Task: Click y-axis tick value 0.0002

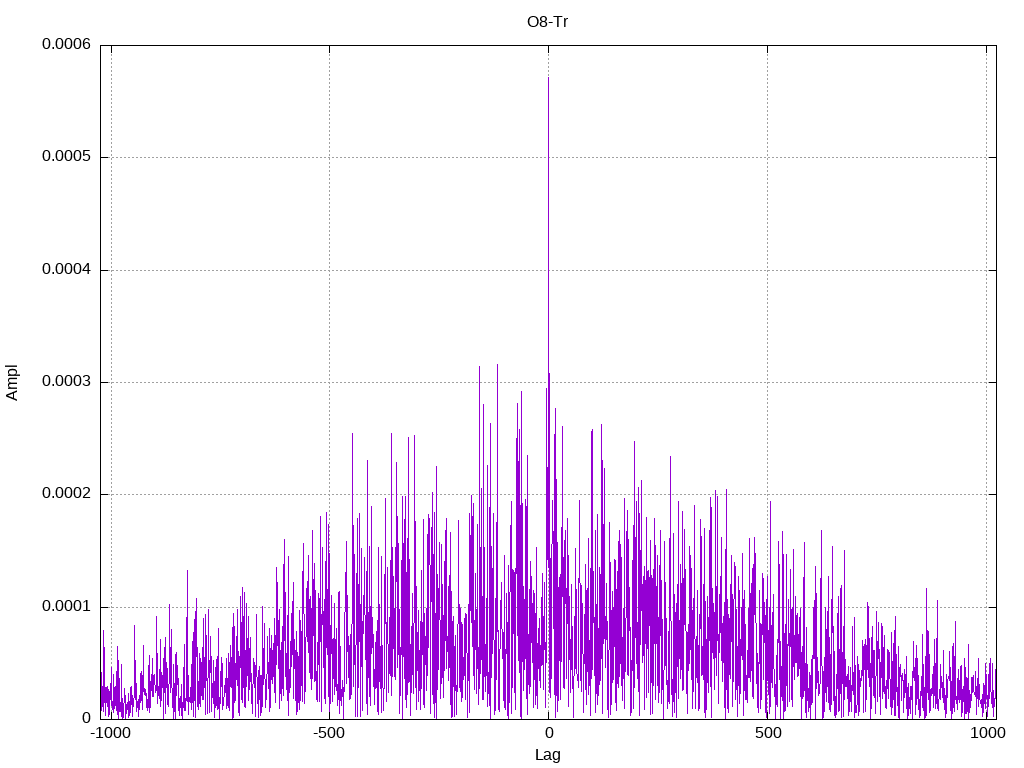Action: tap(66, 494)
